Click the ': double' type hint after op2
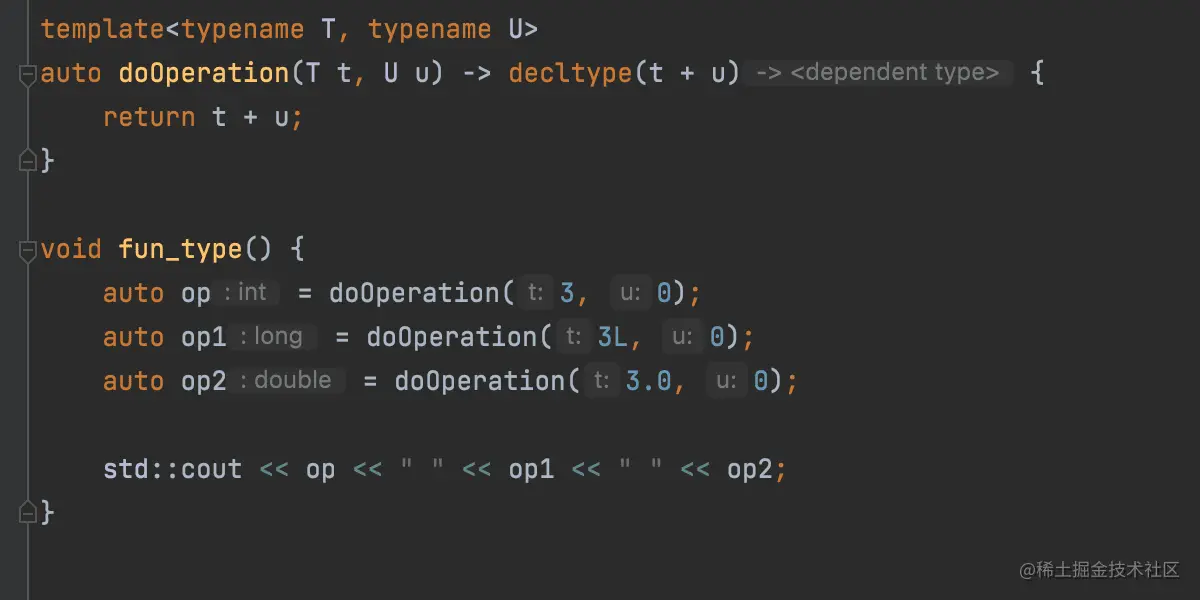 (286, 381)
